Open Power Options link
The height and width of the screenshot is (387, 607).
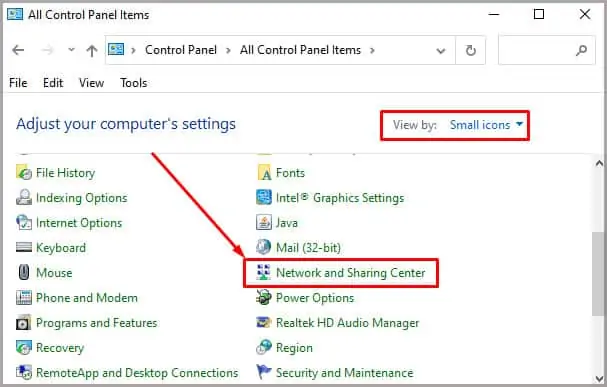click(315, 298)
